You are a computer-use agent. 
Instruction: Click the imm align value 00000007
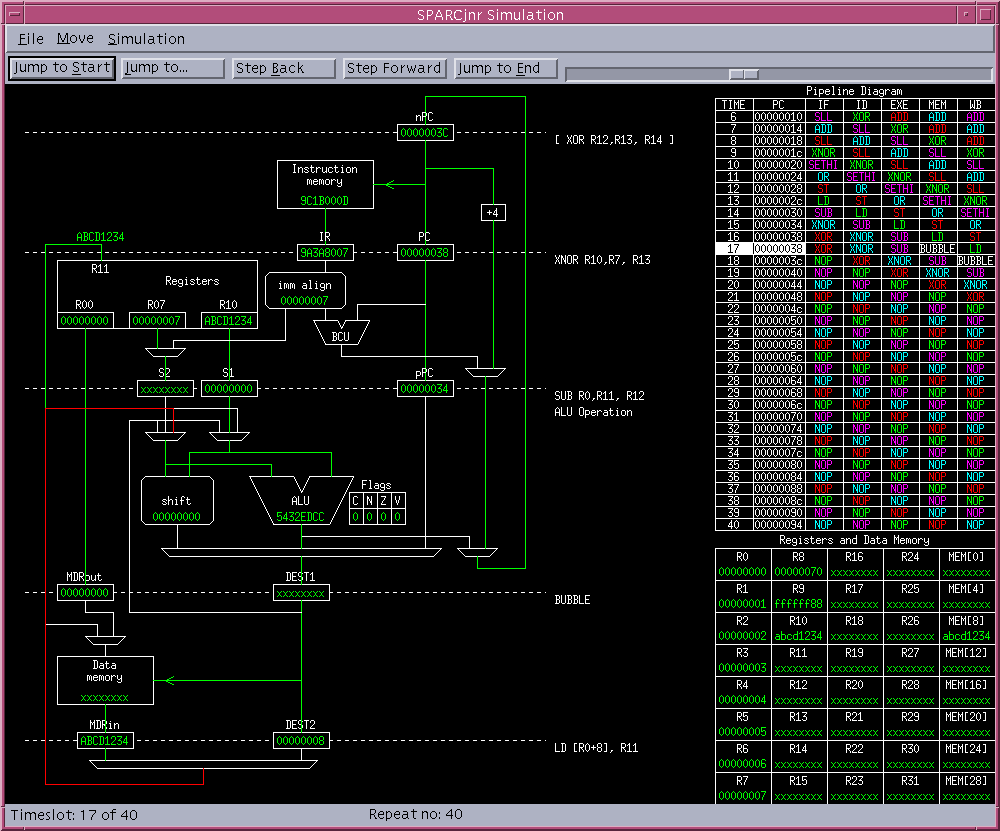(305, 300)
